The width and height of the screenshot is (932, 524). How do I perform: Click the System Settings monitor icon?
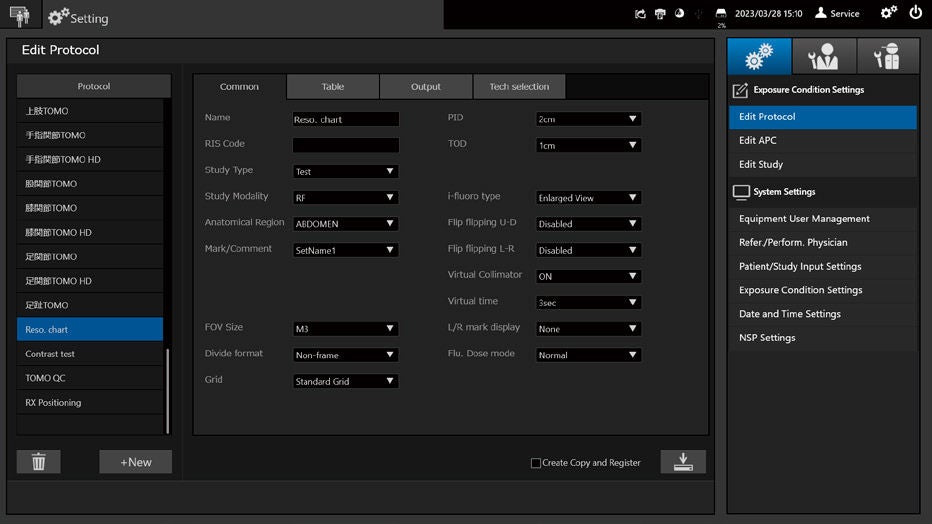coord(741,192)
